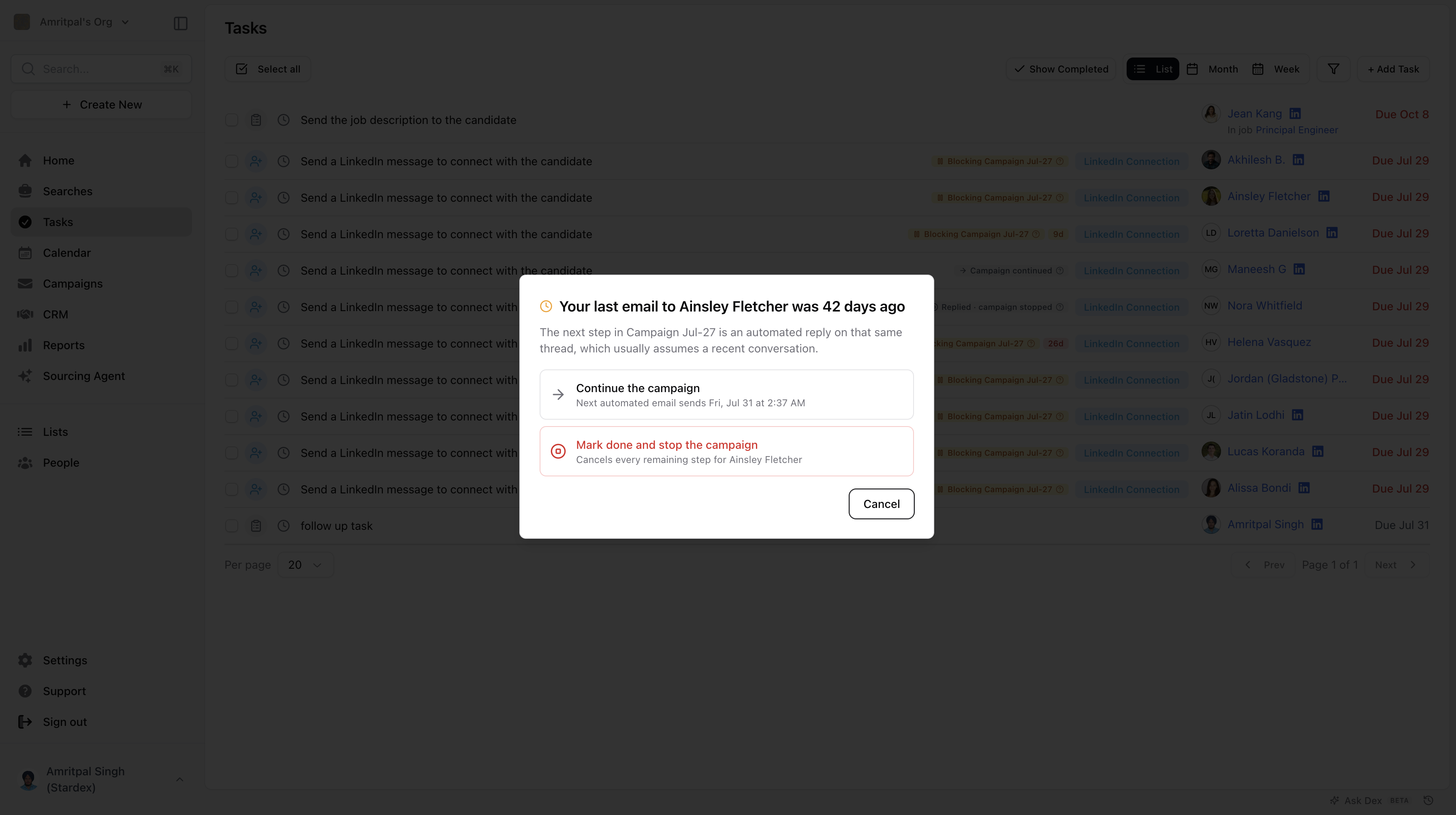This screenshot has height=815, width=1456.
Task: Go to Next page chevron
Action: coord(1413,565)
